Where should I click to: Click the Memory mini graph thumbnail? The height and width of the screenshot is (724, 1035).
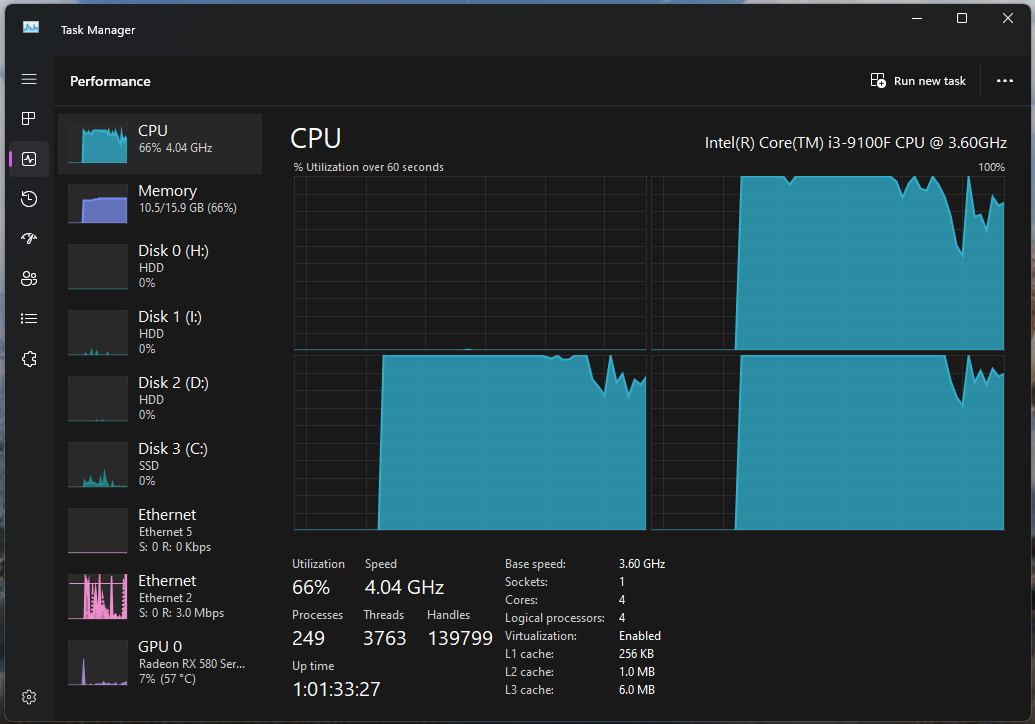[98, 204]
